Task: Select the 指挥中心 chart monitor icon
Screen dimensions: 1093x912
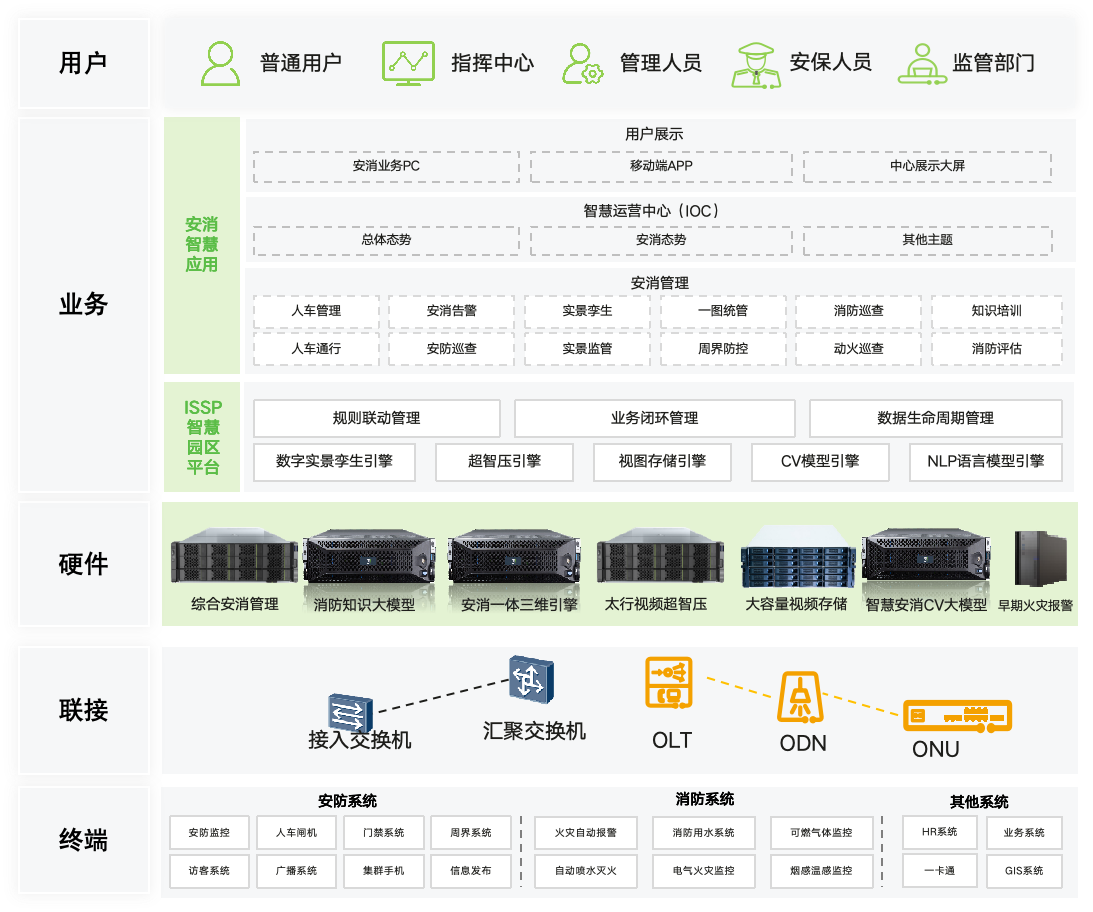Action: [x=408, y=62]
